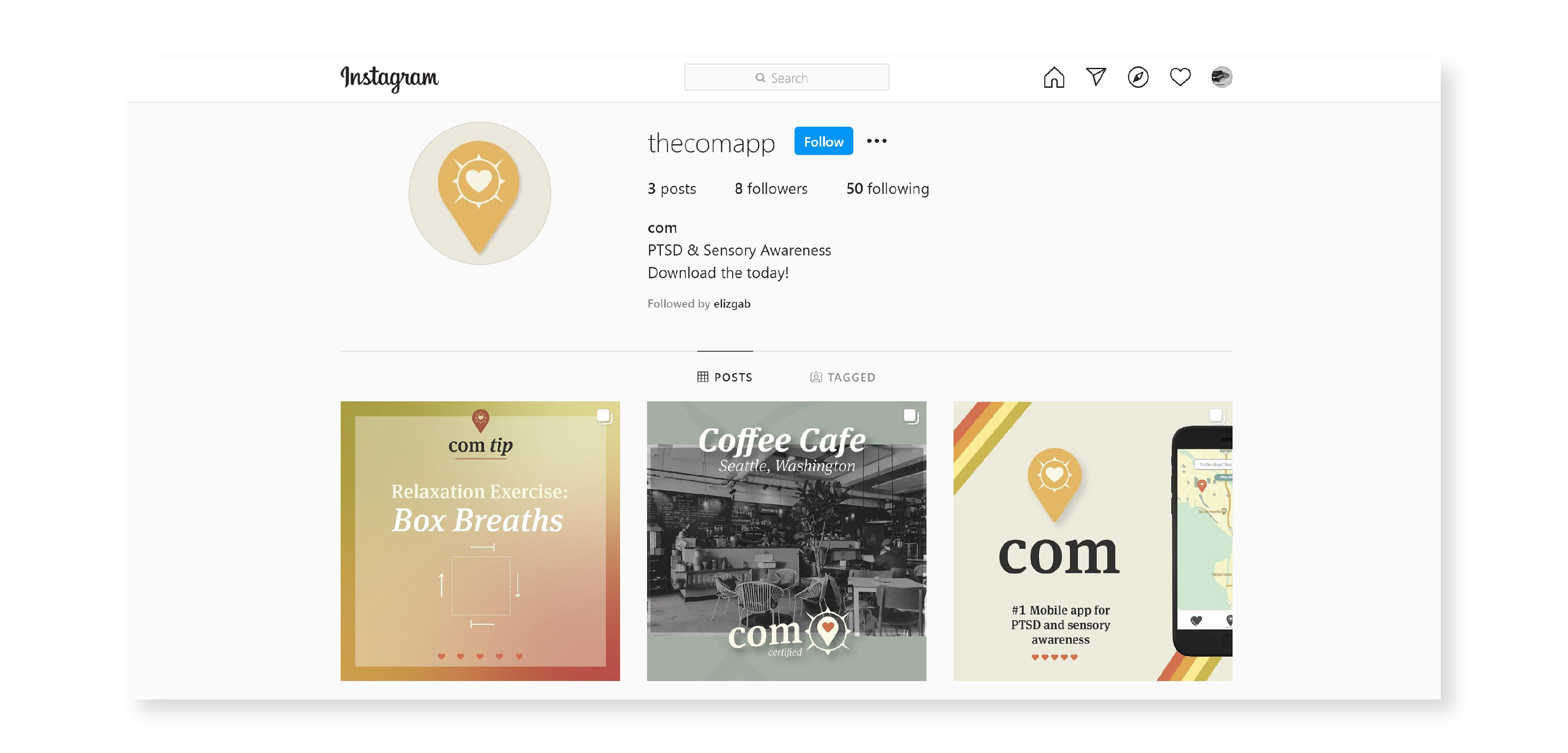Image resolution: width=1568 pixels, height=753 pixels.
Task: View the 50 following list
Action: click(x=887, y=189)
